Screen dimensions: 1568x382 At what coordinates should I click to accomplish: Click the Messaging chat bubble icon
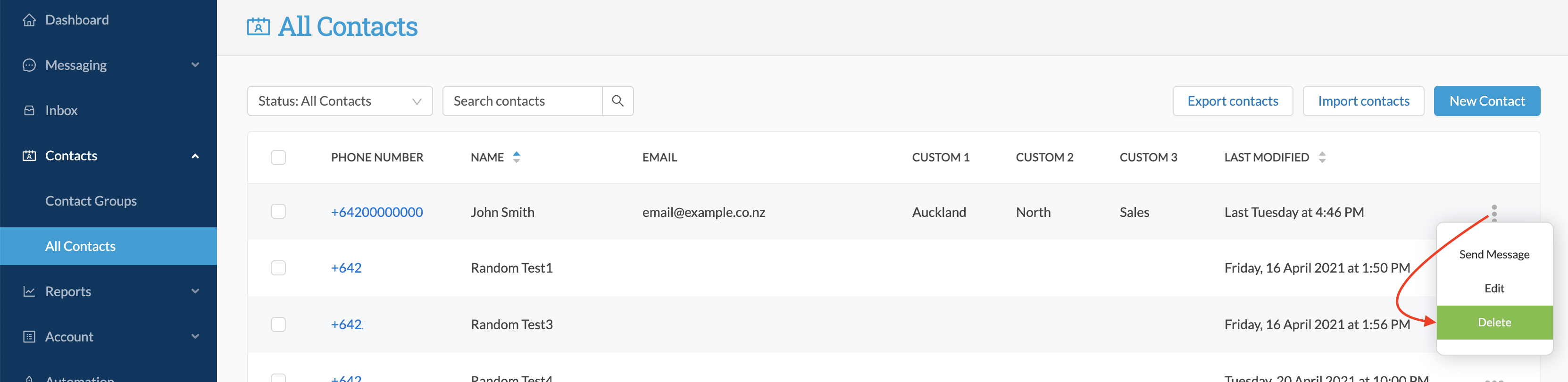pyautogui.click(x=29, y=65)
